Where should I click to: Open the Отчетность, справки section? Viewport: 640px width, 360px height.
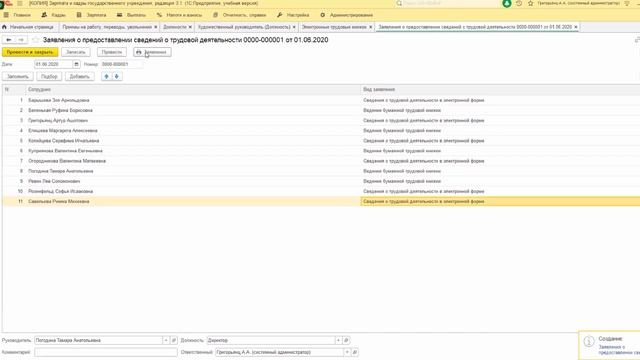pos(240,15)
